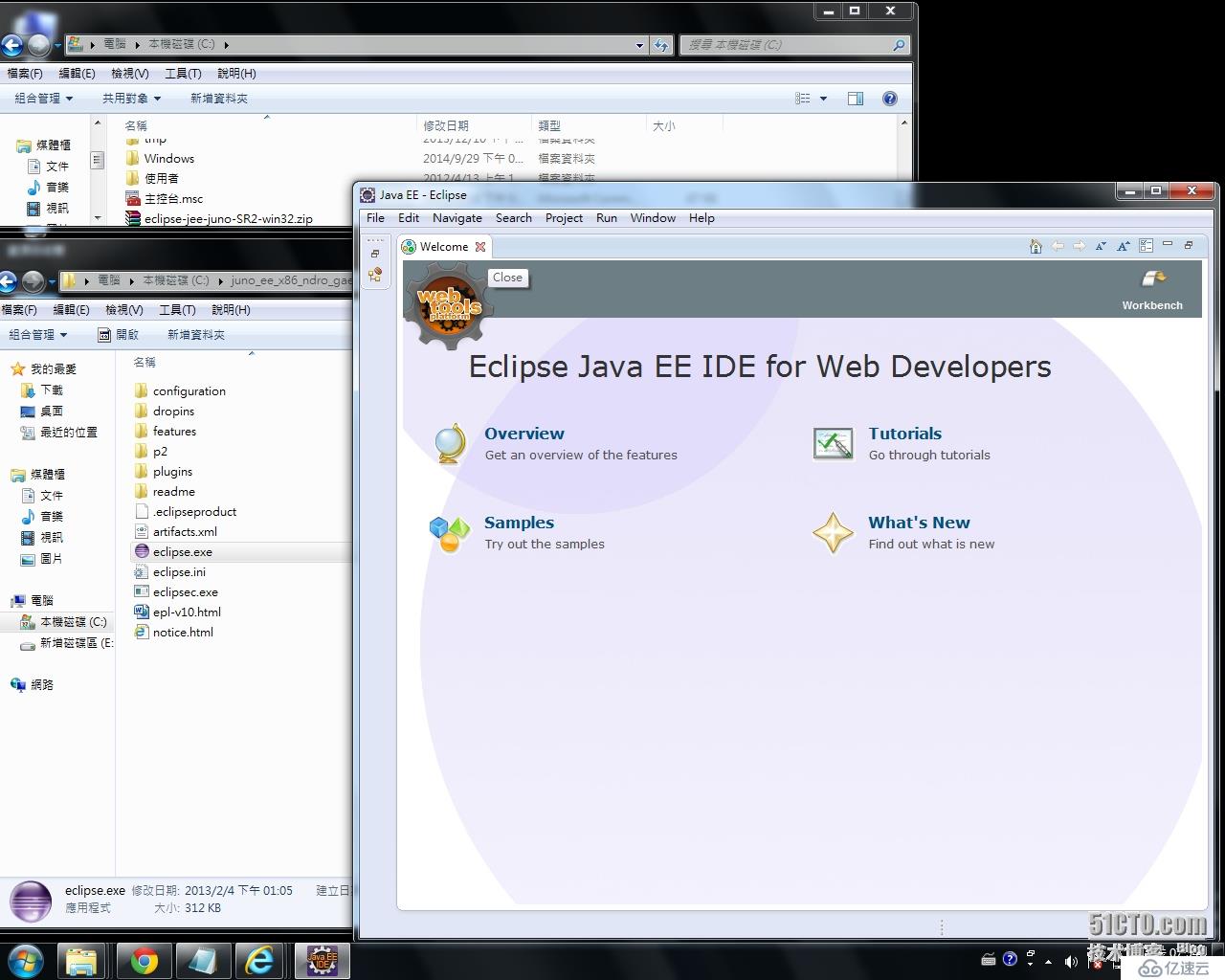The image size is (1225, 980).
Task: Click Back arrow in top Explorer window
Action: pos(11,45)
